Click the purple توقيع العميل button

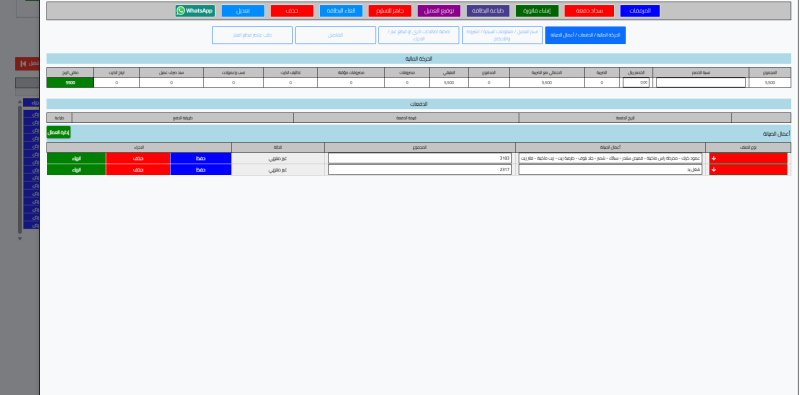[439, 11]
